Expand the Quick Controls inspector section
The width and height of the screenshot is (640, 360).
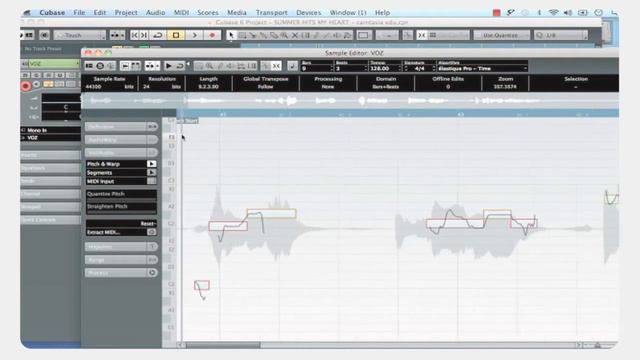(50, 220)
